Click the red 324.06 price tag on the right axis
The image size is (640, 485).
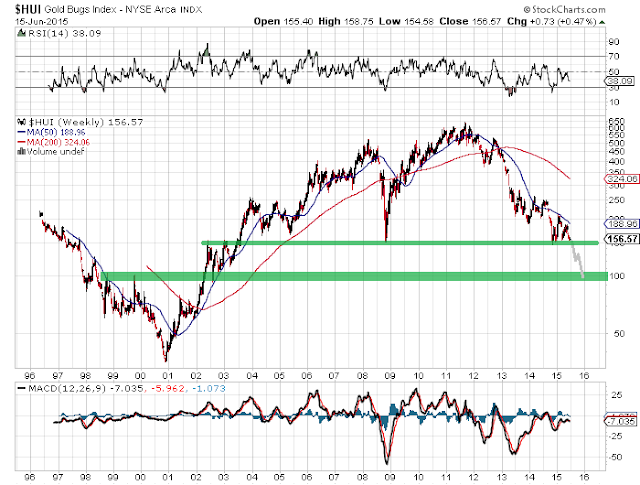[620, 179]
